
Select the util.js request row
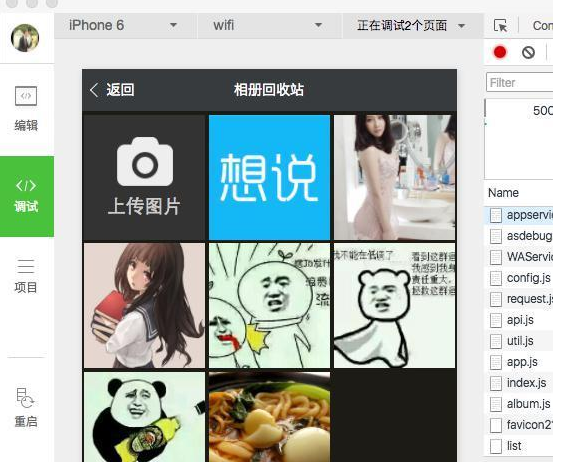coord(518,341)
